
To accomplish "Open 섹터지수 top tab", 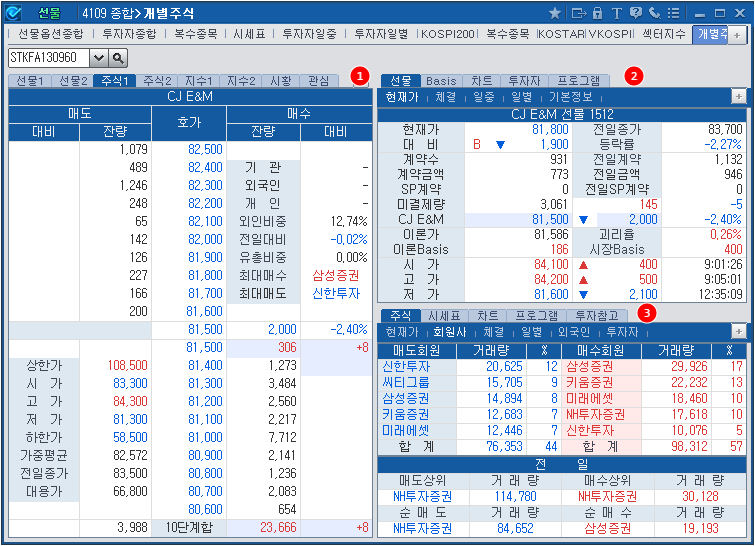I will coord(664,34).
